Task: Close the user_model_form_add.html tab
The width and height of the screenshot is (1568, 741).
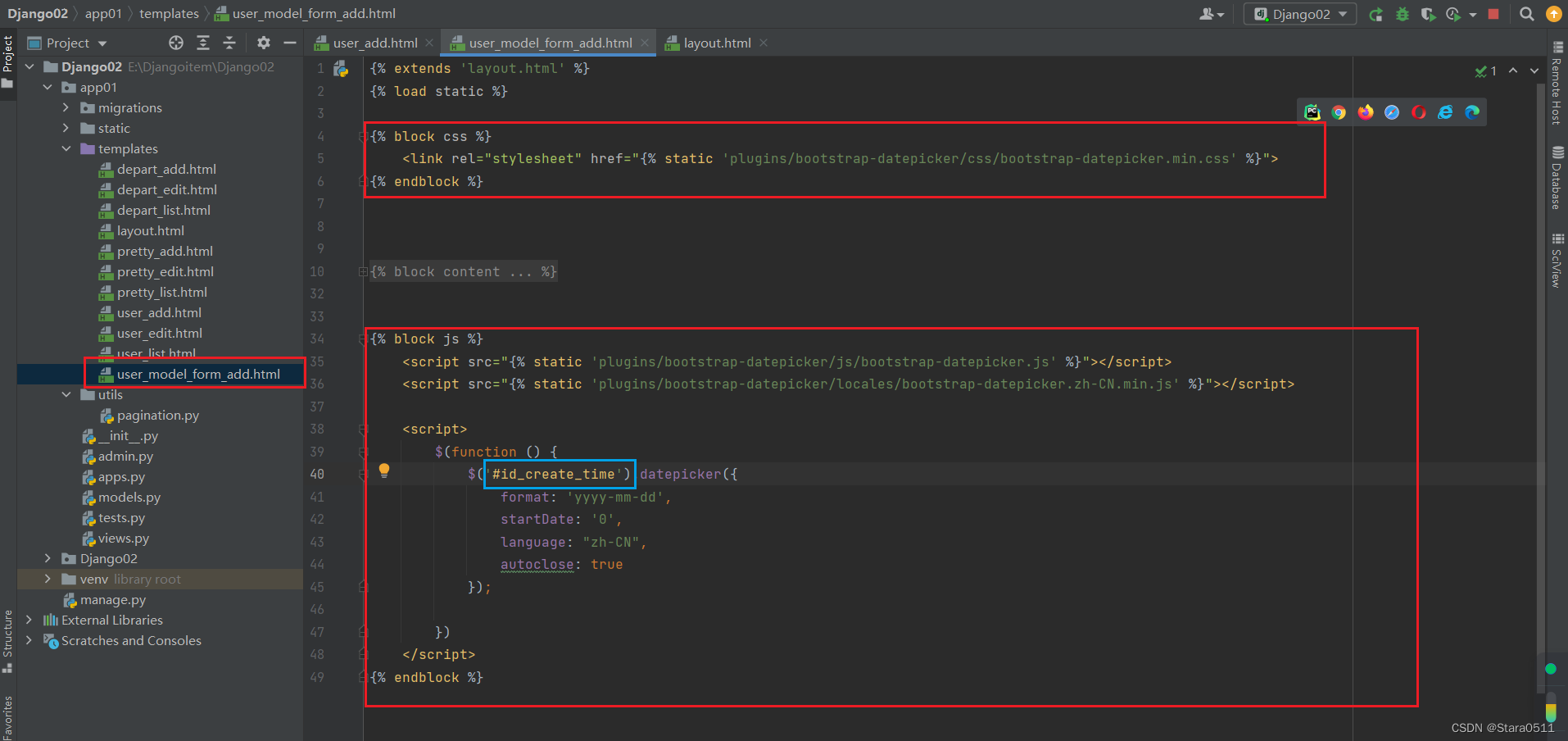Action: coord(646,43)
